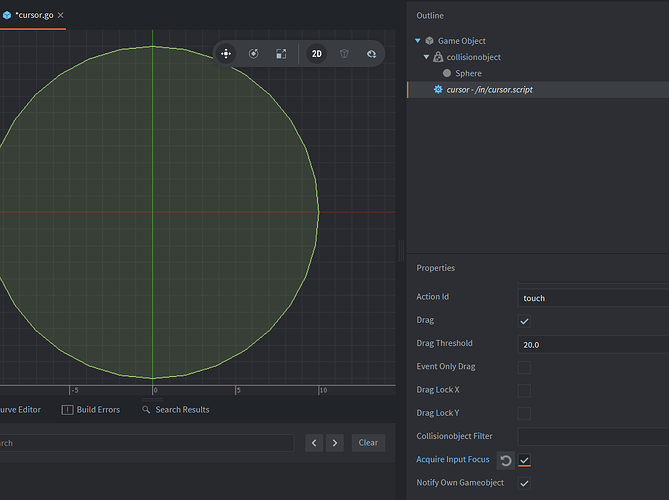Select Game Object in the Outline
Image resolution: width=669 pixels, height=500 pixels.
tap(462, 41)
